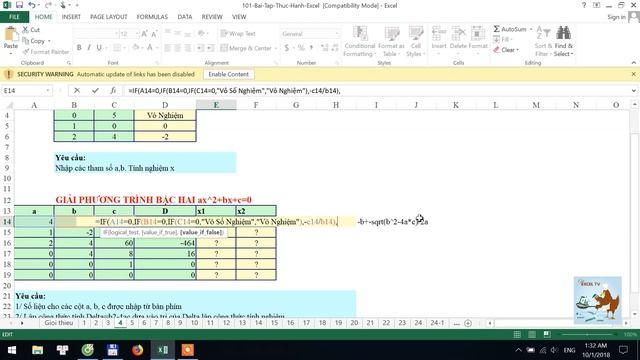Click vertical scrollbar down arrow
The height and width of the screenshot is (360, 640).
click(x=635, y=314)
